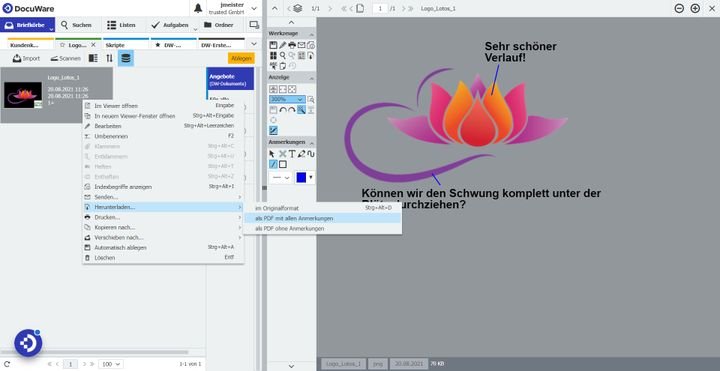The height and width of the screenshot is (371, 720).
Task: Click the Ablegen button
Action: click(x=241, y=58)
